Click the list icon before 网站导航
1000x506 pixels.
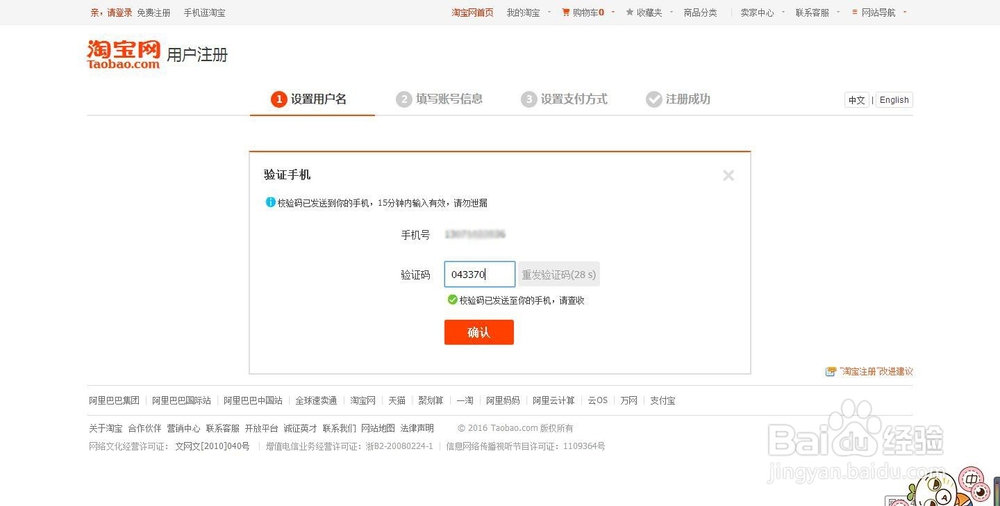click(855, 12)
